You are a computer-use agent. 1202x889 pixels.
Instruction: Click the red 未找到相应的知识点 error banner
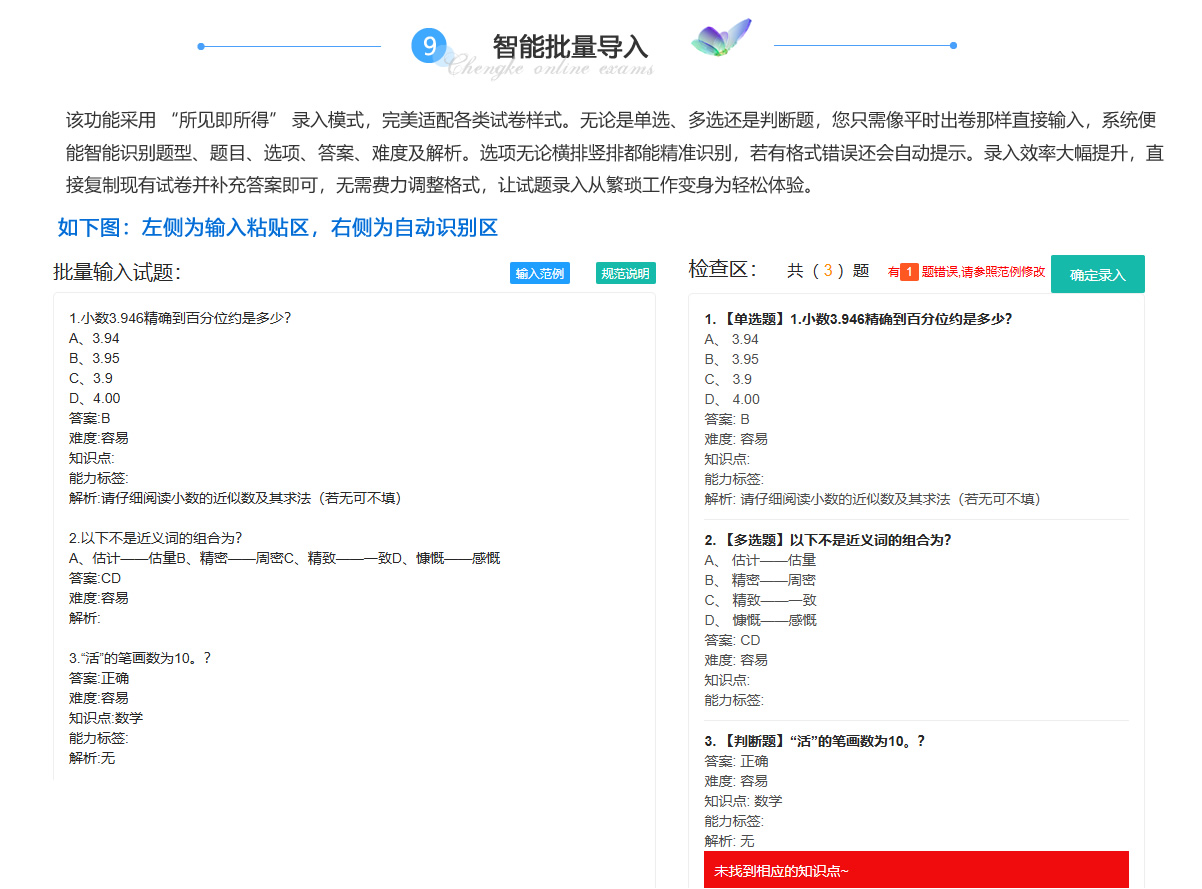click(x=916, y=871)
